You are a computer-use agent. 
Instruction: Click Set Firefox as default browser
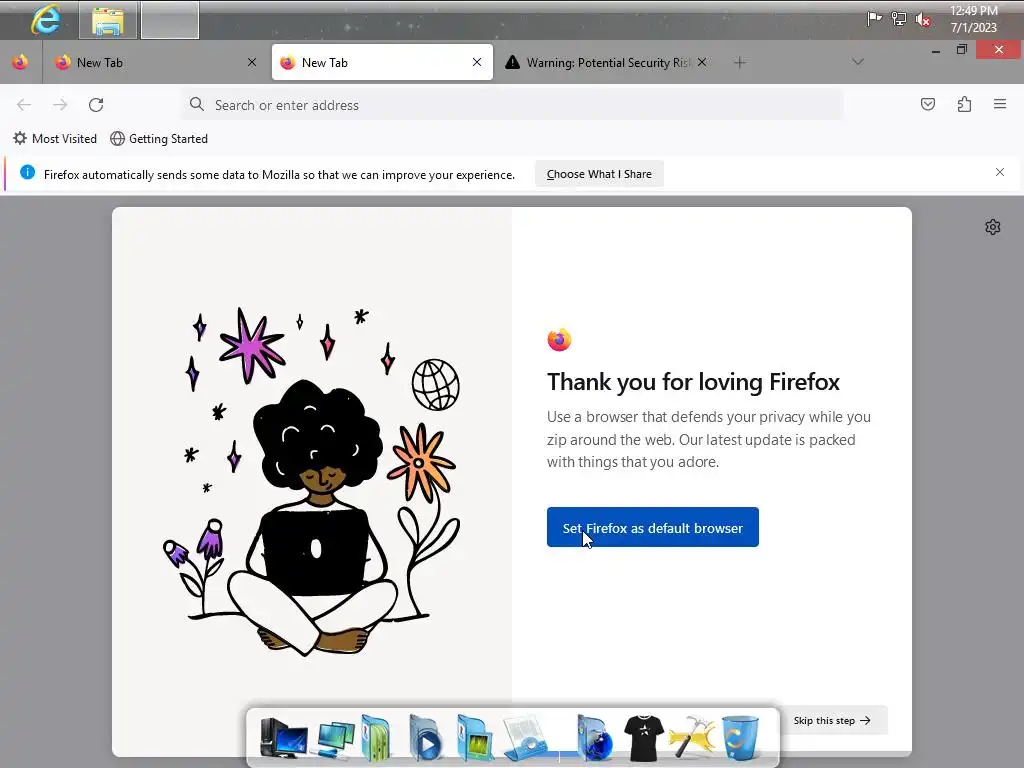tap(652, 527)
